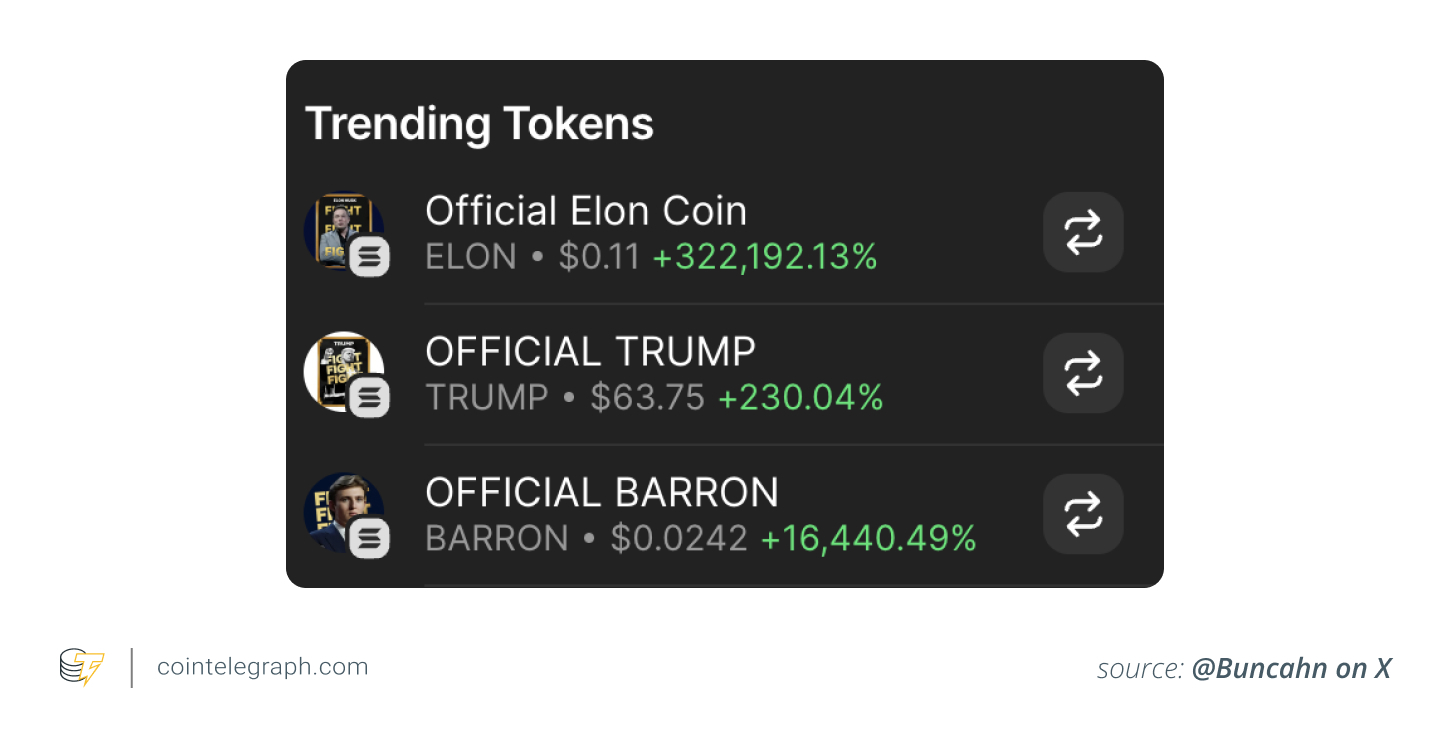Screen dimensions: 1450x748
Task: Click the green percentage gain of ELON token
Action: click(765, 257)
